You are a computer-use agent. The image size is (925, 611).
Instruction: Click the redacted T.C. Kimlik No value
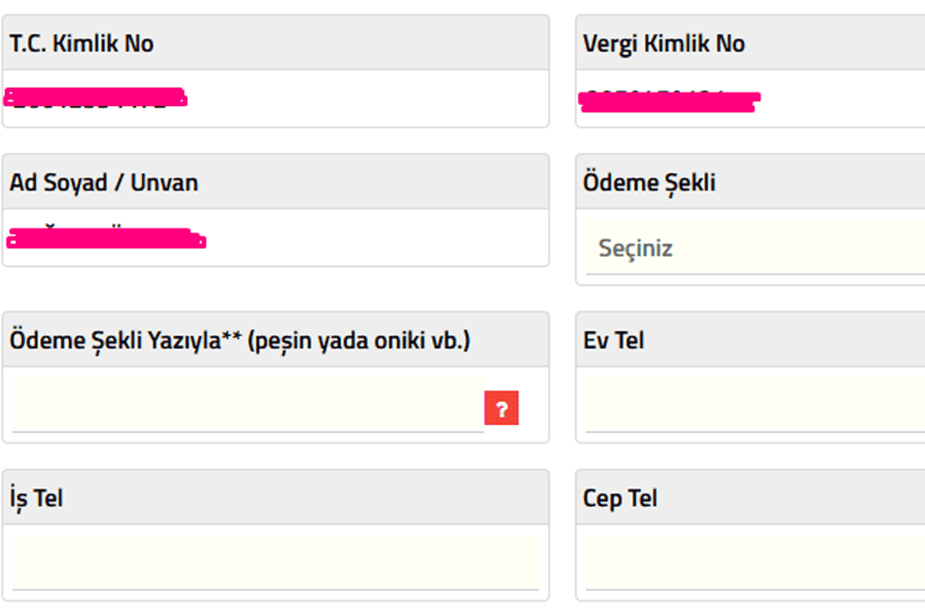(x=96, y=98)
